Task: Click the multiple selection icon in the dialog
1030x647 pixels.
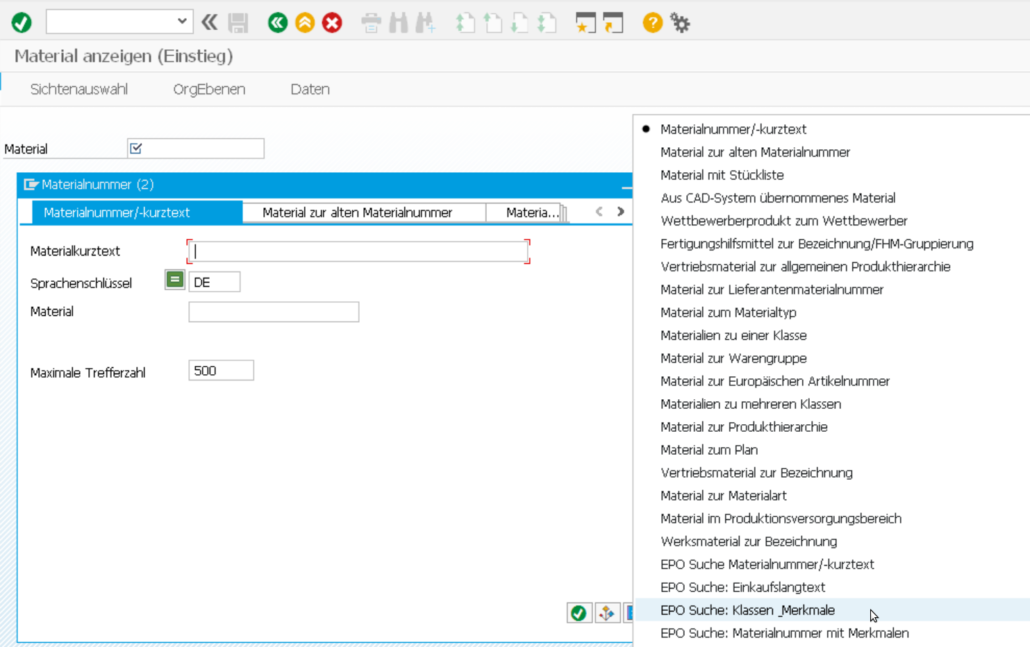Action: coord(606,612)
